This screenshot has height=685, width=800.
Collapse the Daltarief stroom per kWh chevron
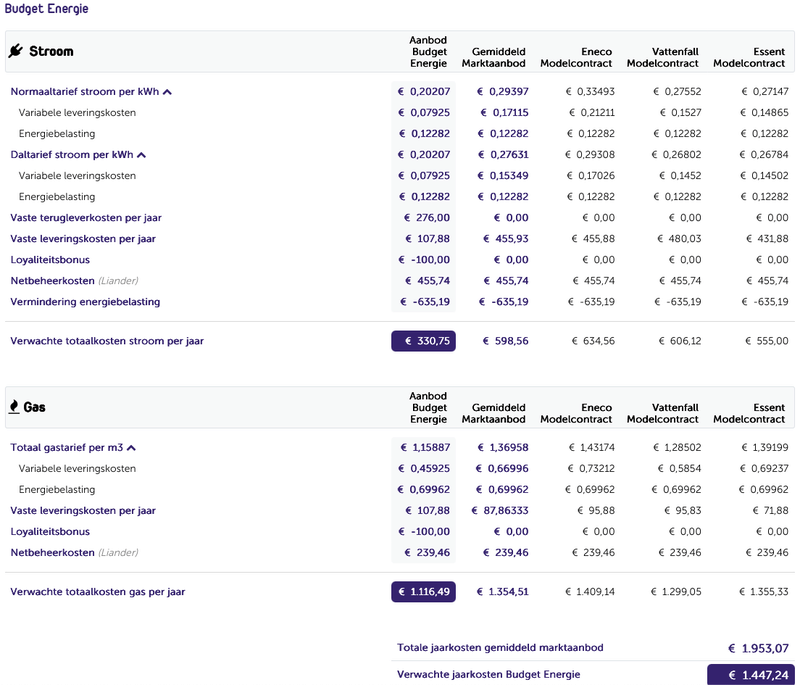[x=141, y=155]
